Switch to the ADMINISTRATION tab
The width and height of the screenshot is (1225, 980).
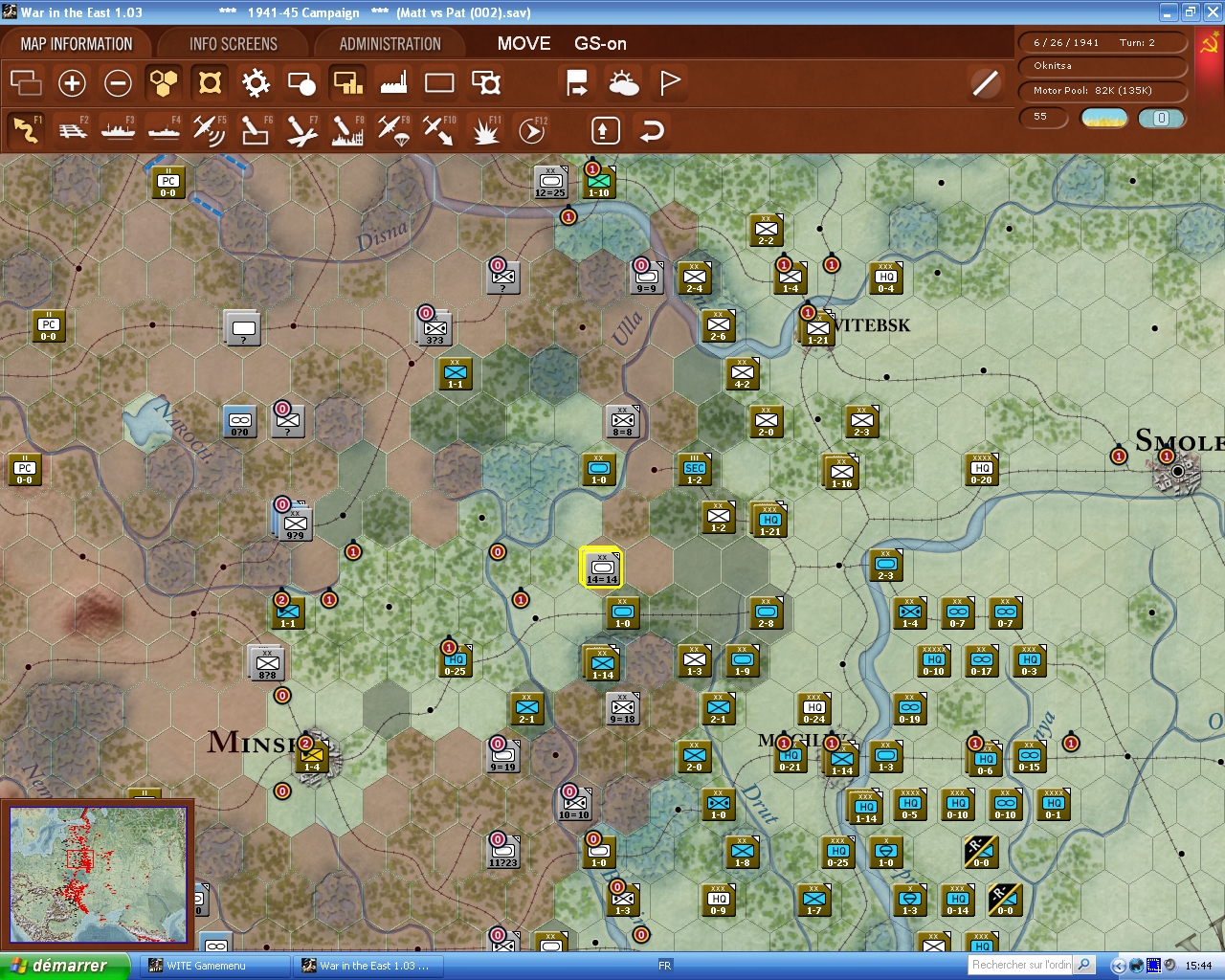coord(390,44)
